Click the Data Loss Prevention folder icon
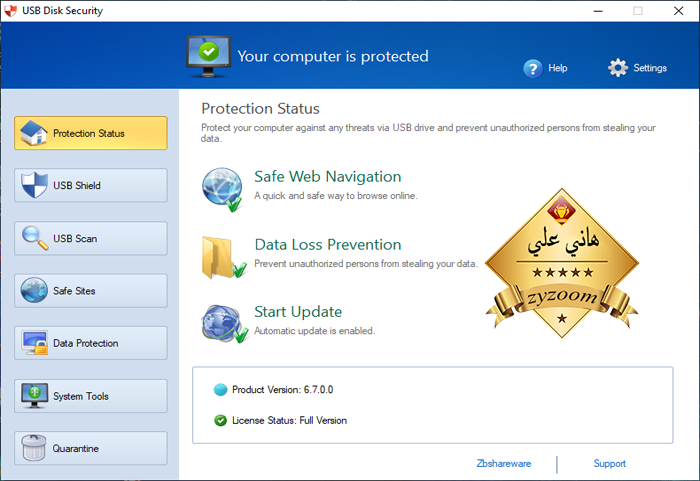This screenshot has width=700, height=481. coord(224,257)
